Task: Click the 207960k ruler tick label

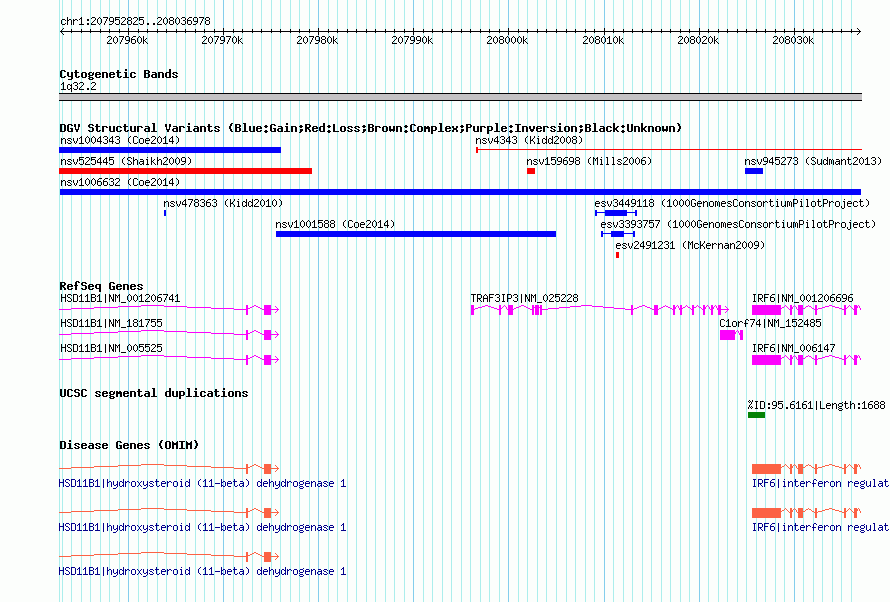Action: 127,40
